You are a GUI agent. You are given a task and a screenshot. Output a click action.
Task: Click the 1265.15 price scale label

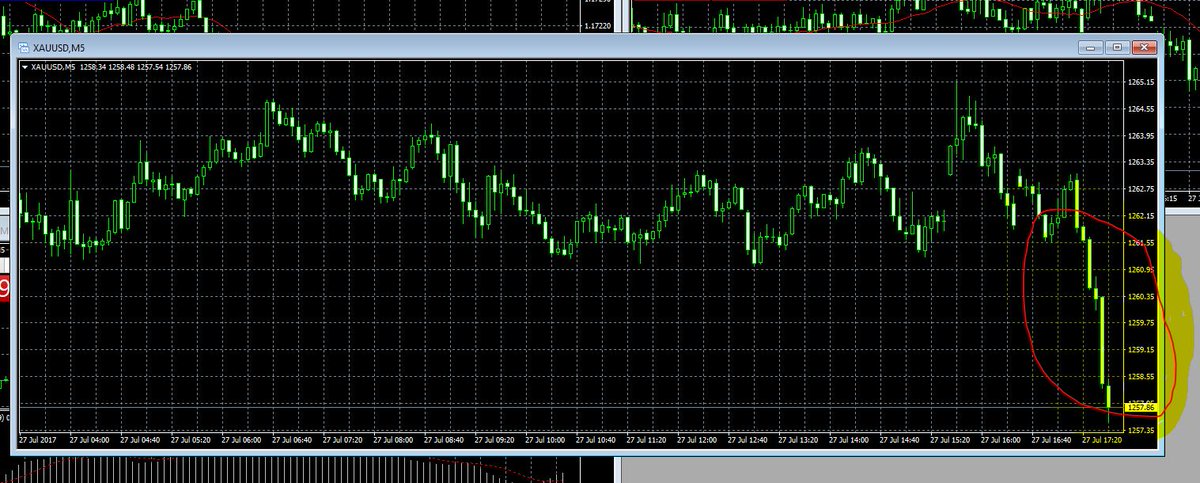(1141, 82)
